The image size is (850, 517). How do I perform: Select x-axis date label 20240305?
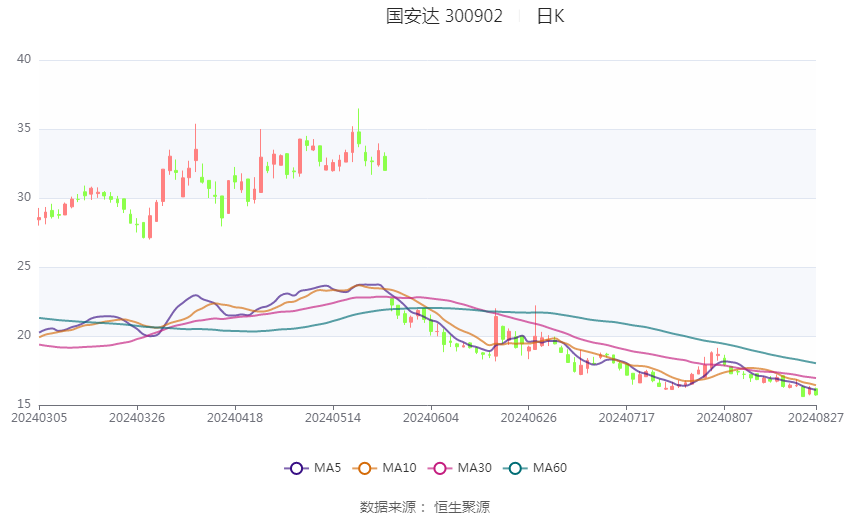click(x=39, y=418)
